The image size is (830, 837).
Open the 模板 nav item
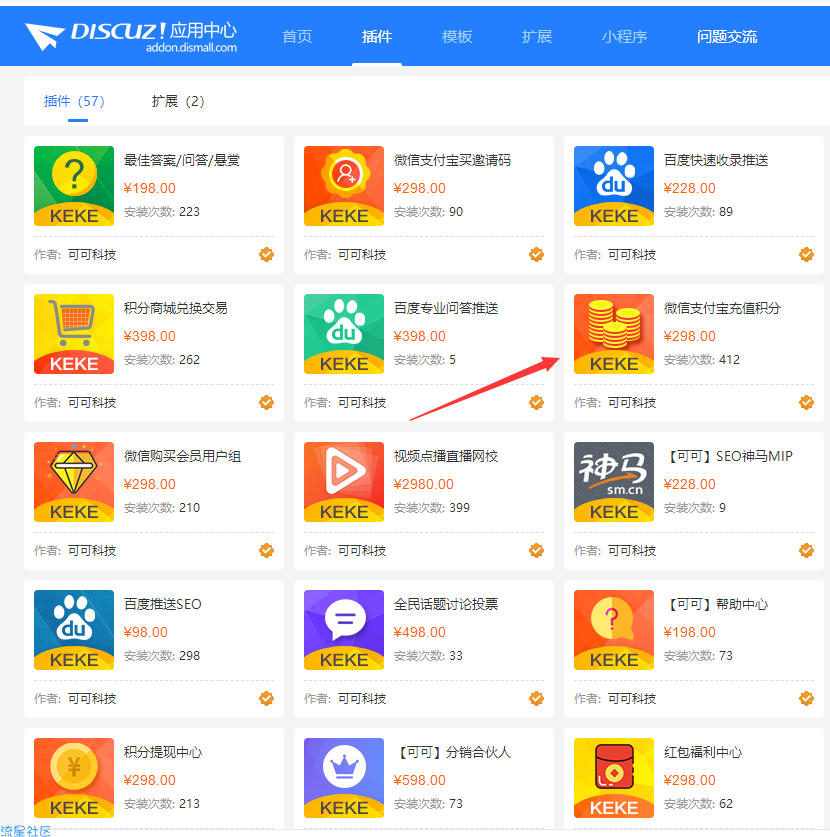457,36
